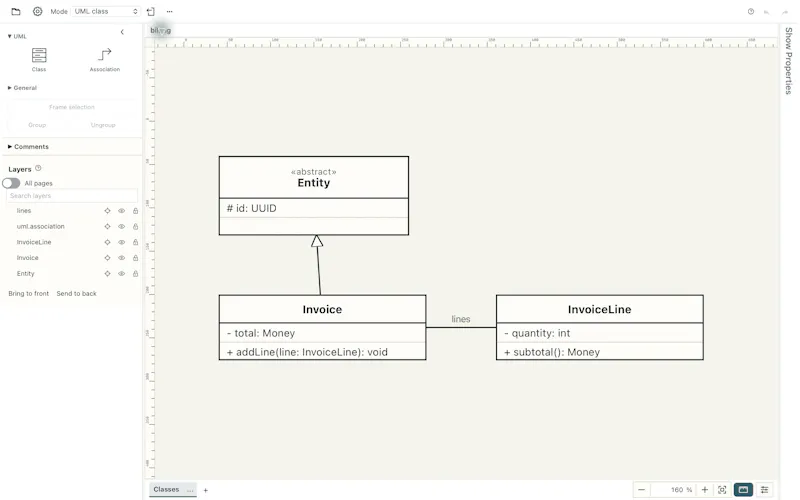Select the Invoice layer row

click(72, 258)
